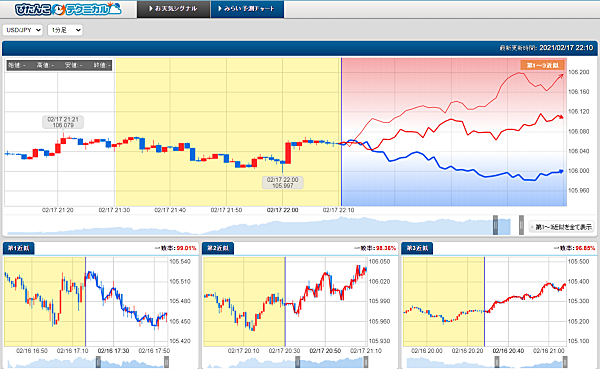The width and height of the screenshot is (600, 369).
Task: Select 第2近似 right range slider handle
Action: pyautogui.click(x=366, y=362)
